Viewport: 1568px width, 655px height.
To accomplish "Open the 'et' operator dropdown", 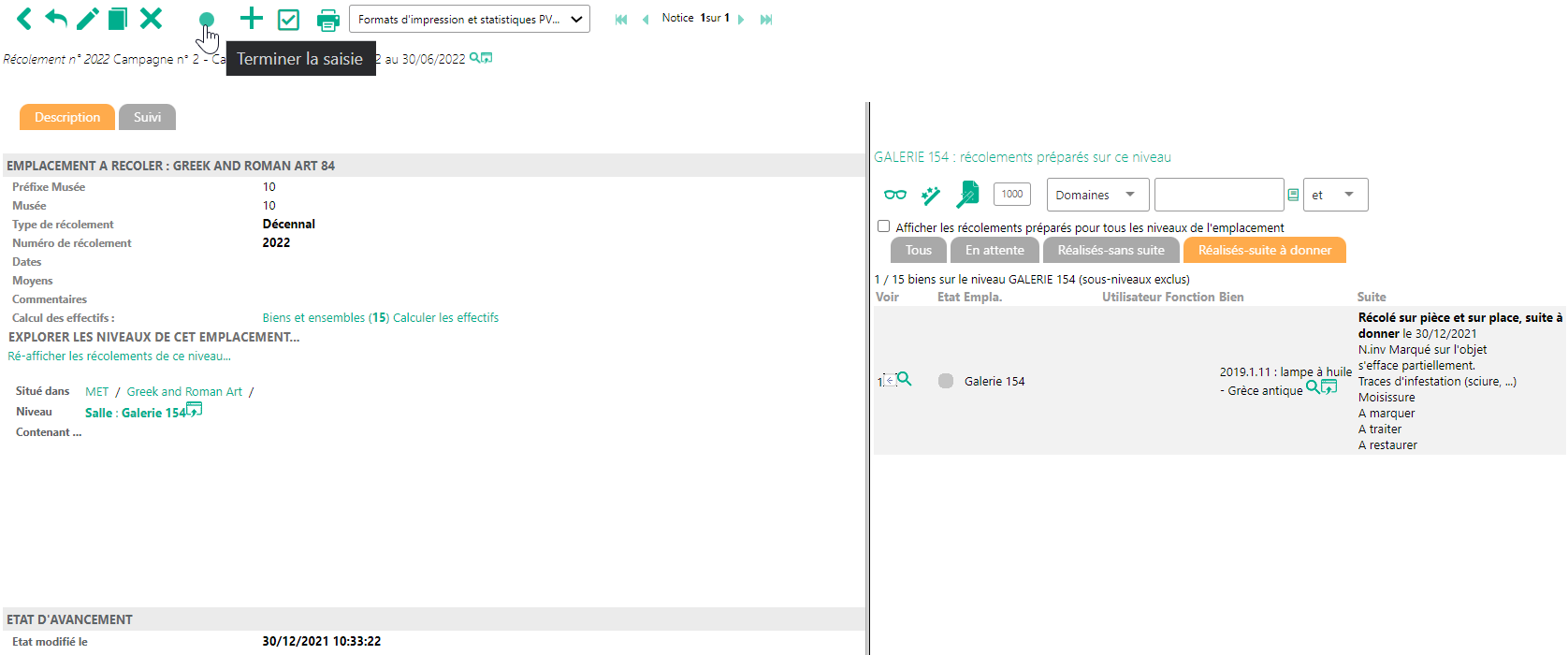I will coord(1335,195).
